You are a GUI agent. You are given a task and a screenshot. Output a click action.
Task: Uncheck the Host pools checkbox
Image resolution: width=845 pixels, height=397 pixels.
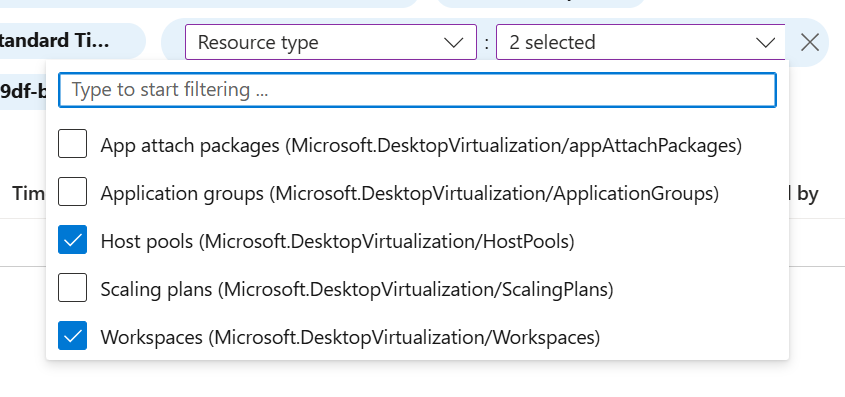(x=72, y=240)
